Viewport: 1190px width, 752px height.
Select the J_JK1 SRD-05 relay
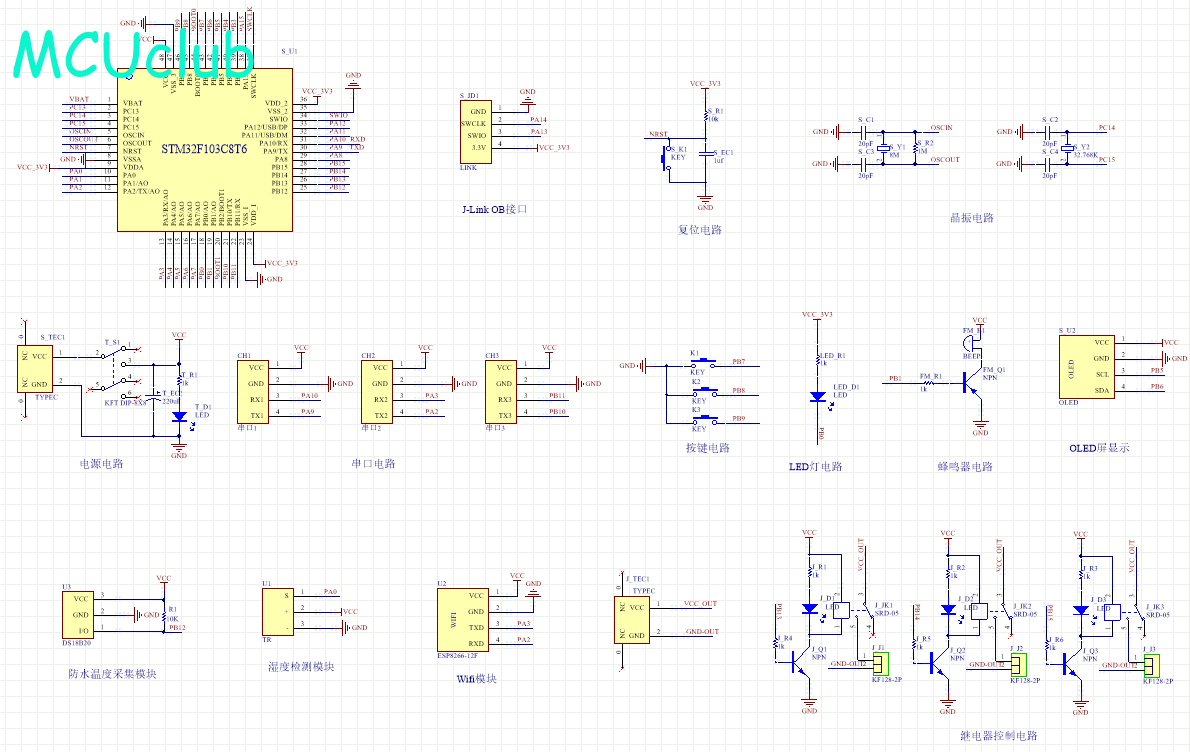pos(850,612)
